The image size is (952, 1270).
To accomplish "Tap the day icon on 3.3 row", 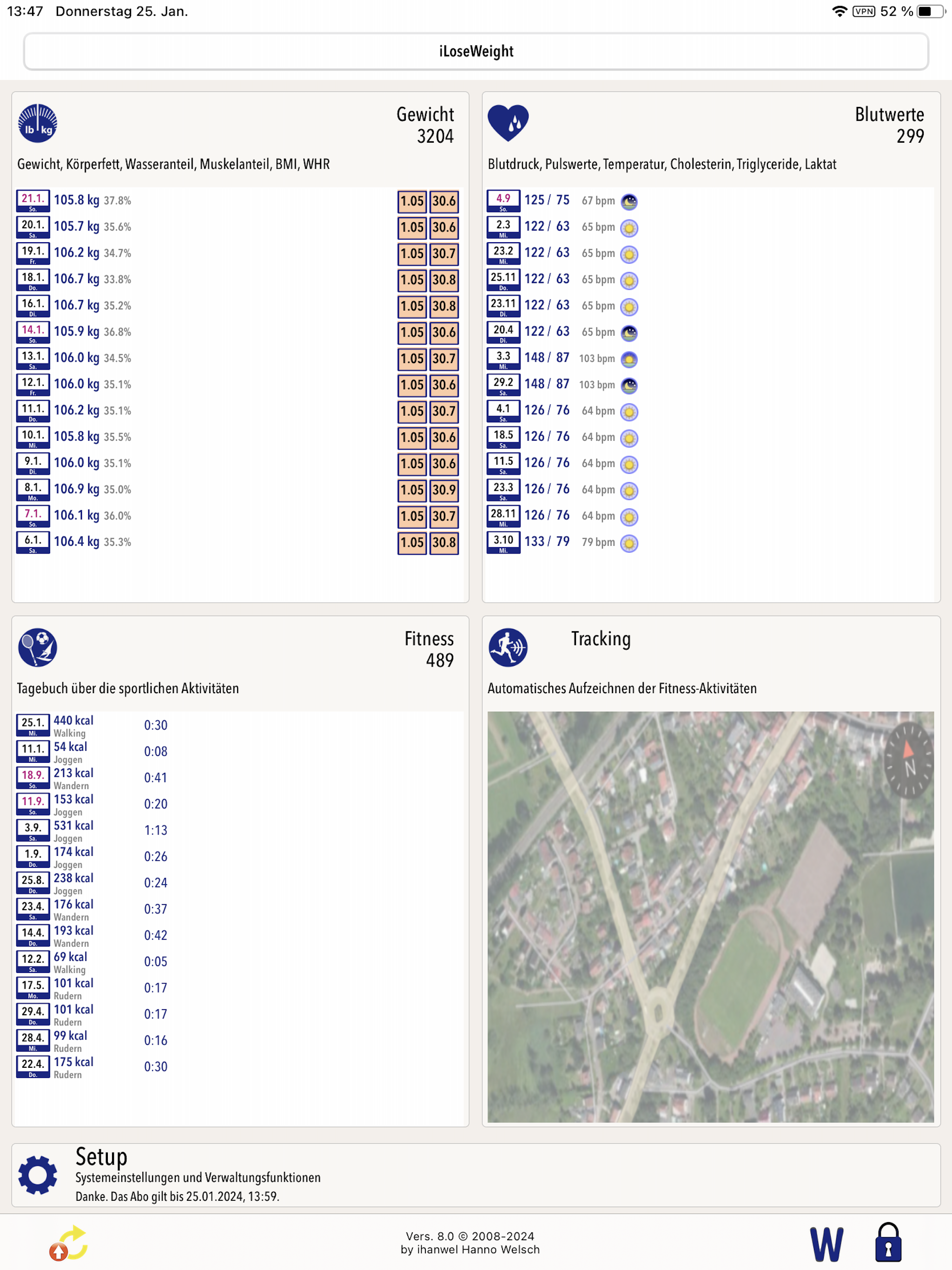I will coord(629,359).
